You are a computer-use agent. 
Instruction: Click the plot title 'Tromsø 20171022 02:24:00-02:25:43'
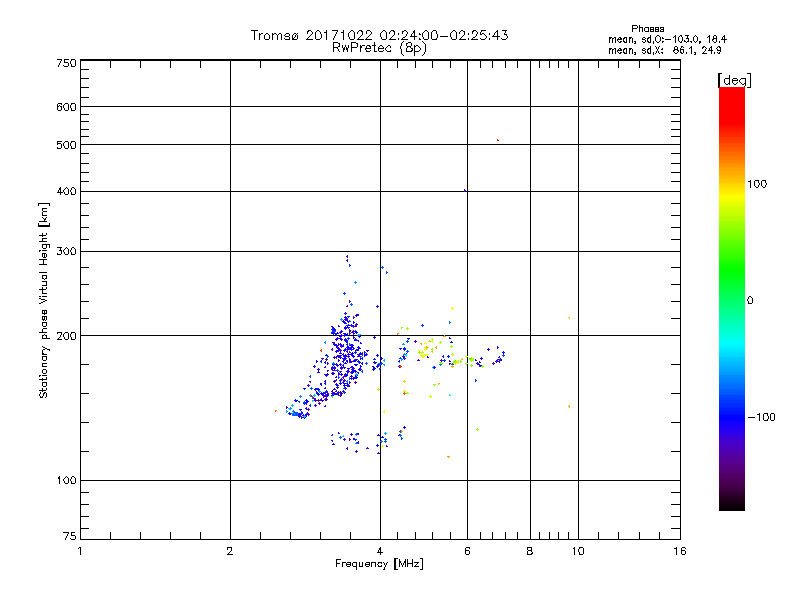[379, 35]
